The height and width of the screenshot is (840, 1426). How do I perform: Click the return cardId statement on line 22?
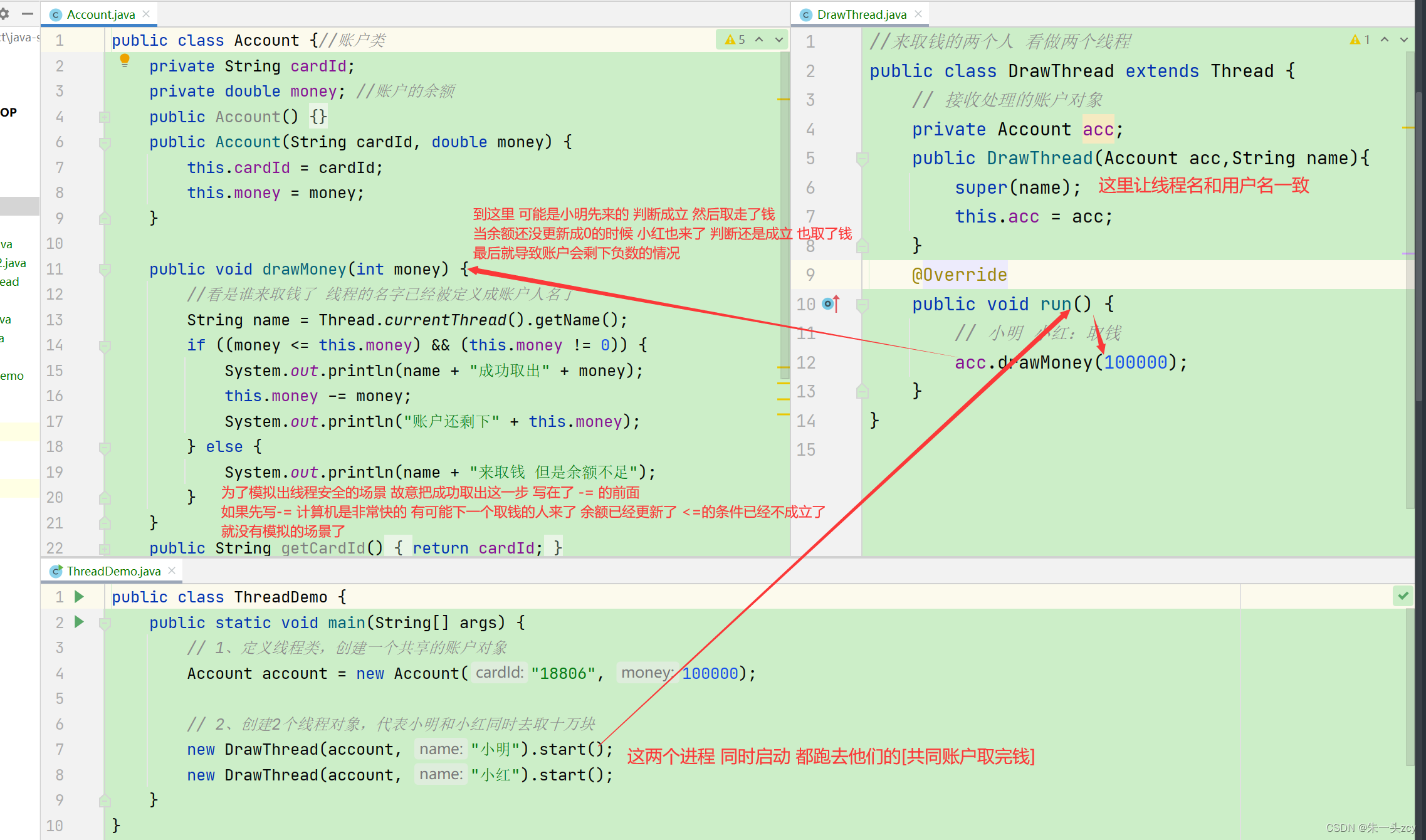[478, 549]
